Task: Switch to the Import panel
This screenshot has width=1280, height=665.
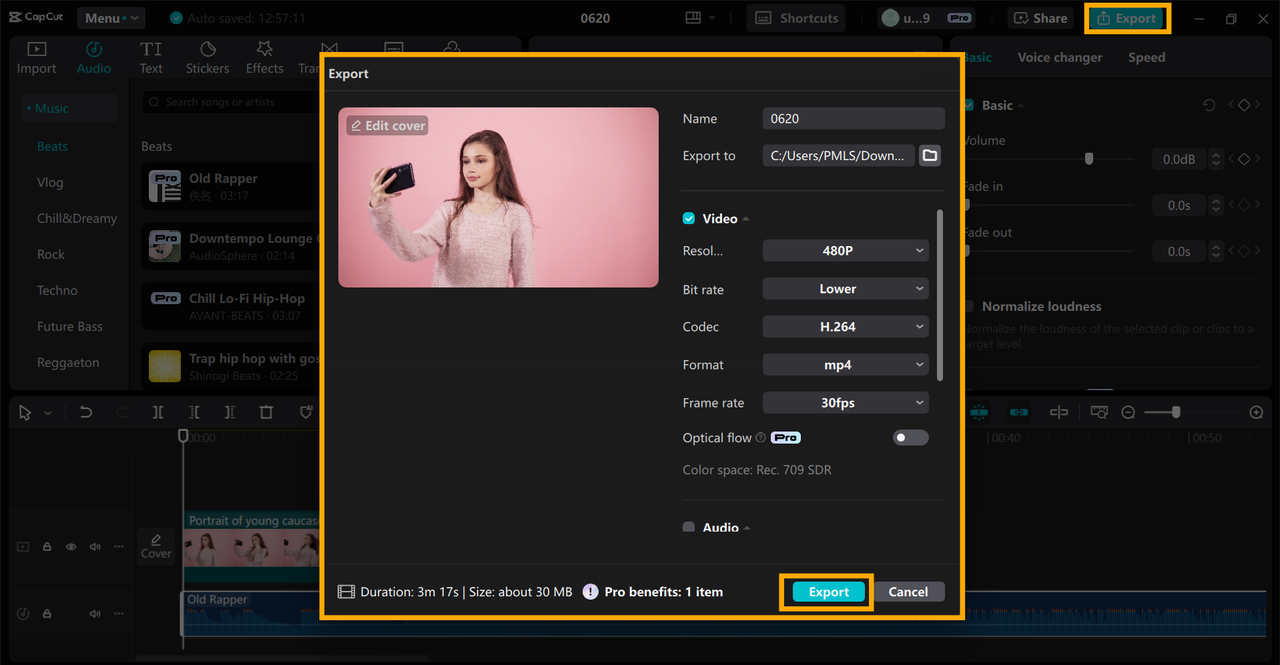Action: pyautogui.click(x=36, y=56)
